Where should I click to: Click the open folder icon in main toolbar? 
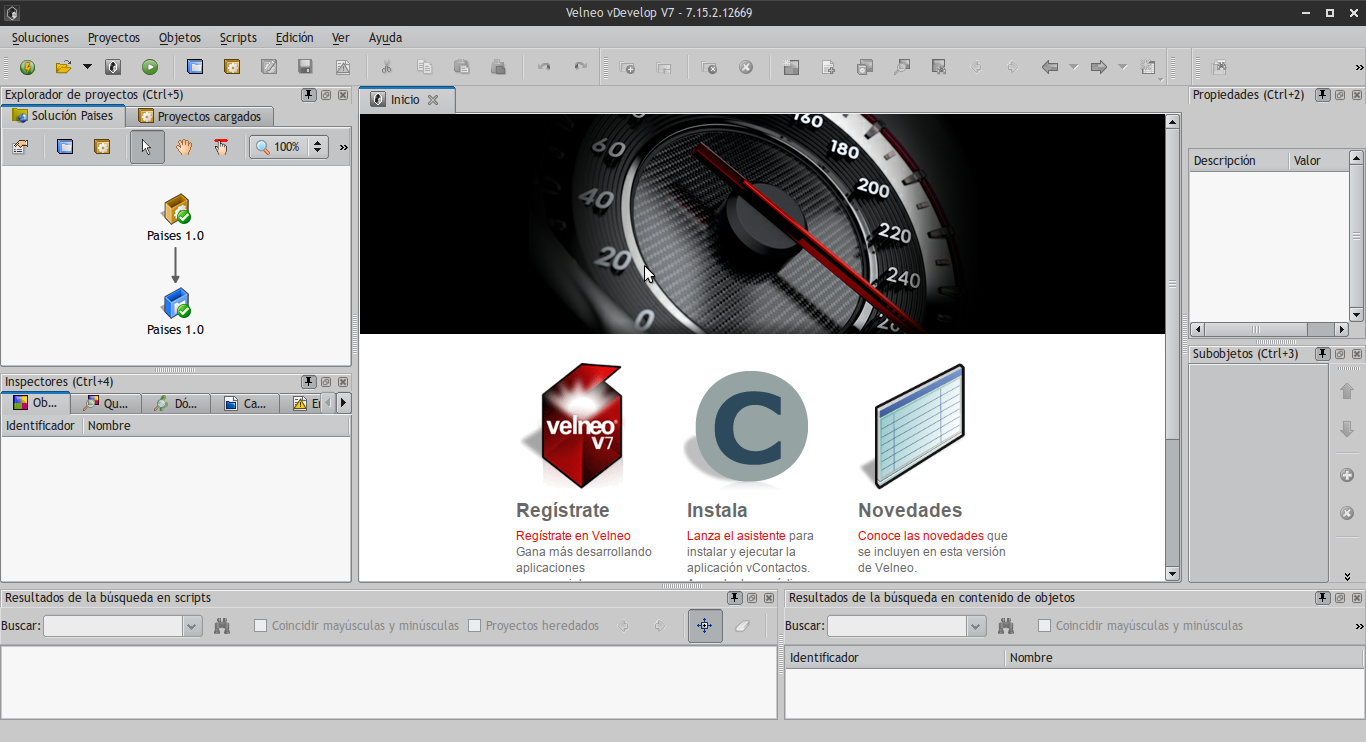(x=63, y=67)
